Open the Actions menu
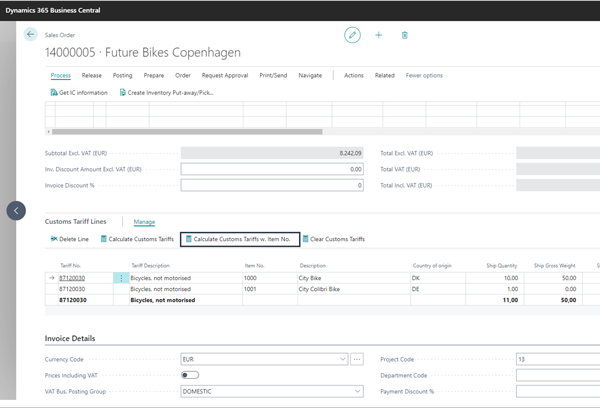Viewport: 600px width, 408px height. click(x=354, y=75)
